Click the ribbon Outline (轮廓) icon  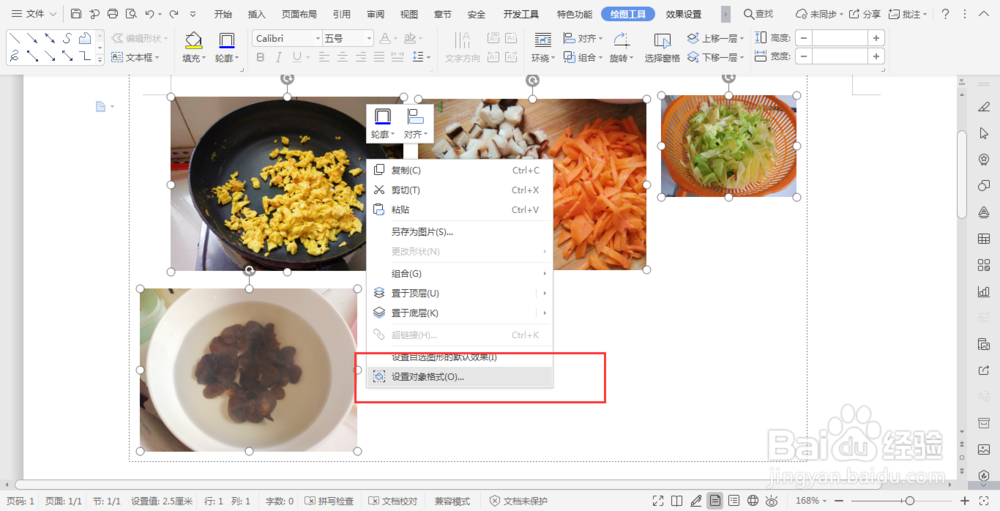pyautogui.click(x=226, y=40)
